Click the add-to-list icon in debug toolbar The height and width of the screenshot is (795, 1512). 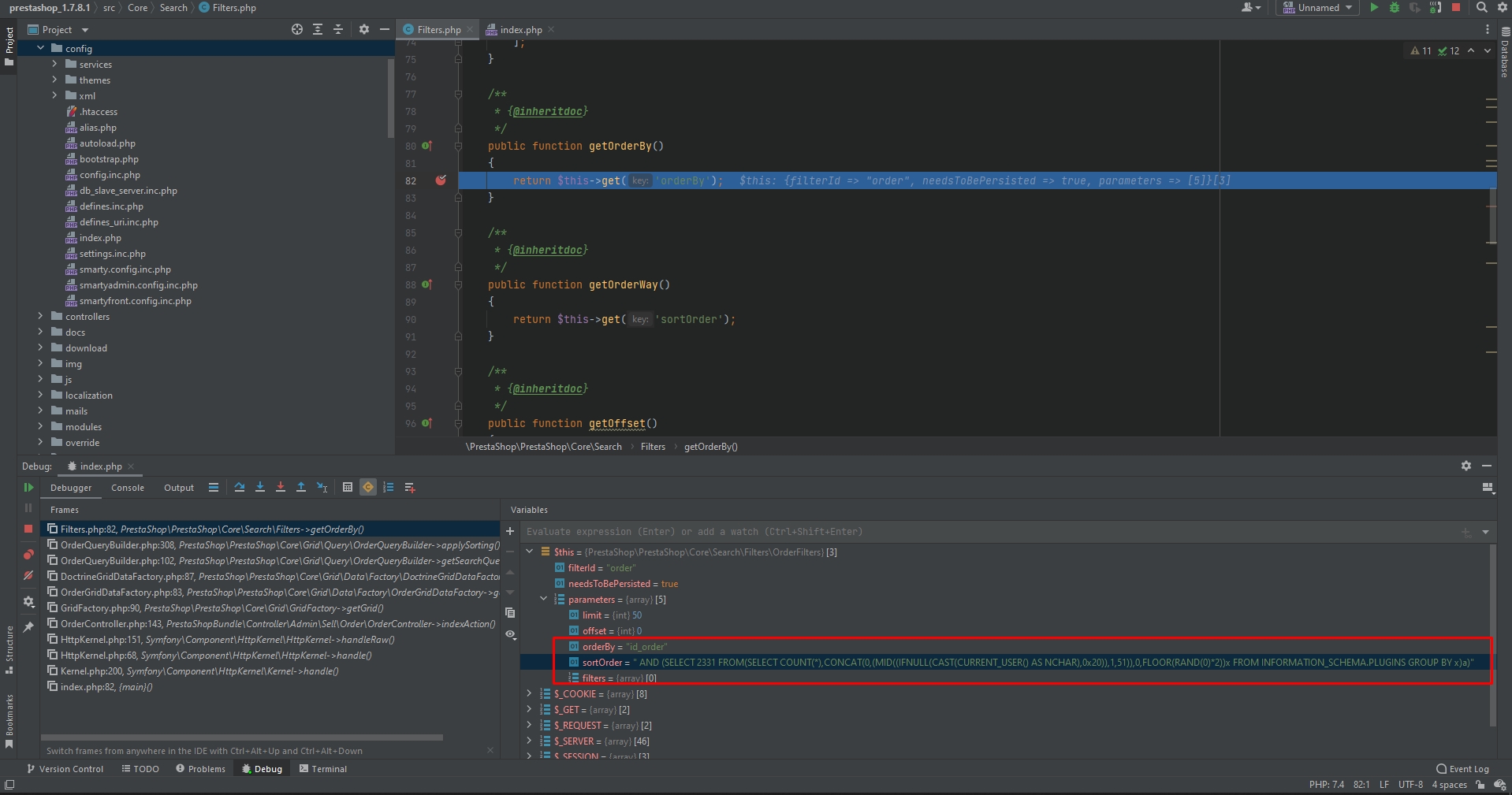(x=410, y=488)
